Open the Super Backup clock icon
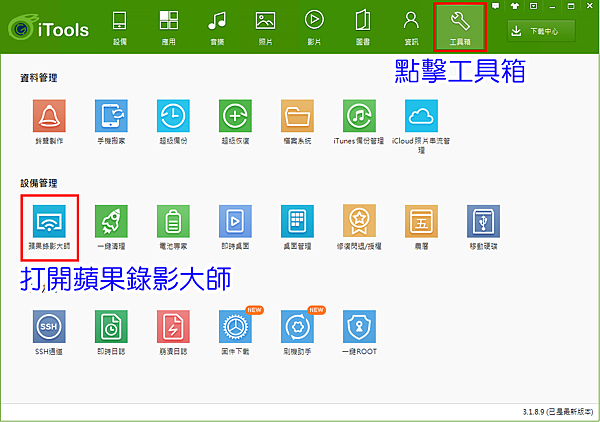 173,116
